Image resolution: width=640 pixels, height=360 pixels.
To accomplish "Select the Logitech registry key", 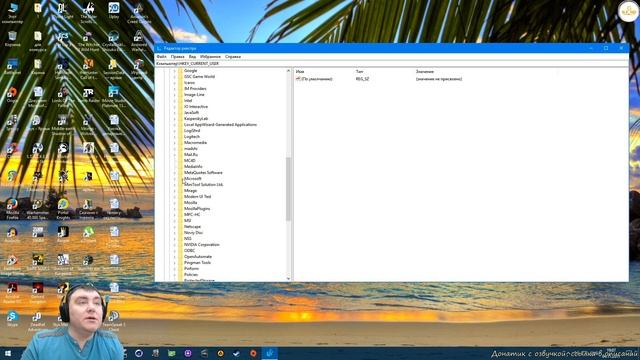I will tap(192, 137).
